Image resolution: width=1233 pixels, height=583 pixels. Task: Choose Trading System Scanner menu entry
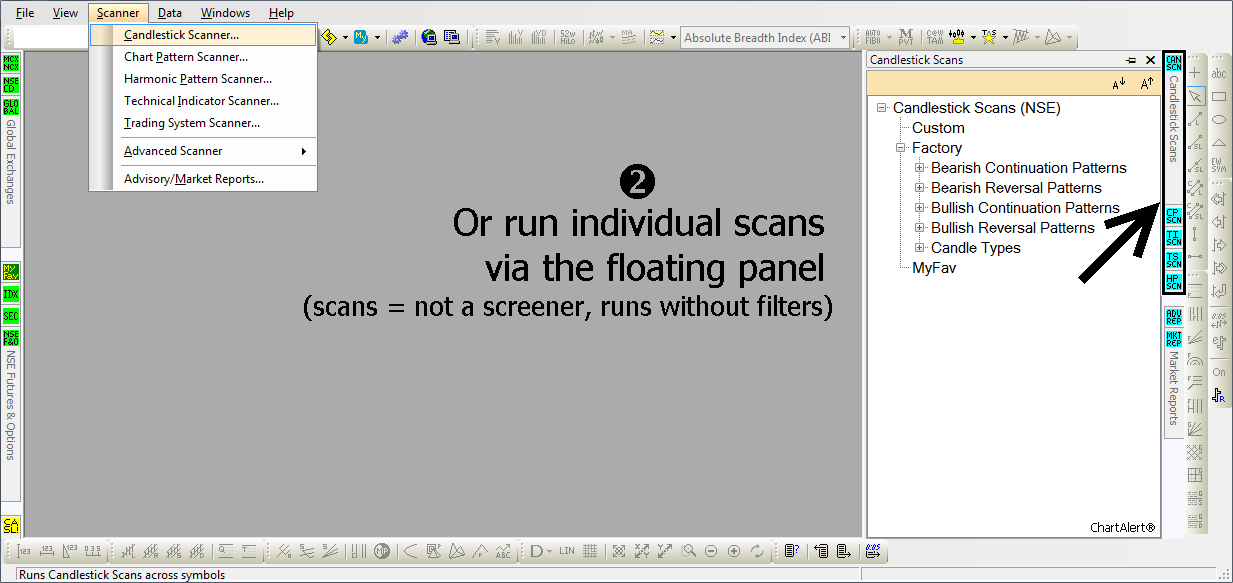[203, 123]
